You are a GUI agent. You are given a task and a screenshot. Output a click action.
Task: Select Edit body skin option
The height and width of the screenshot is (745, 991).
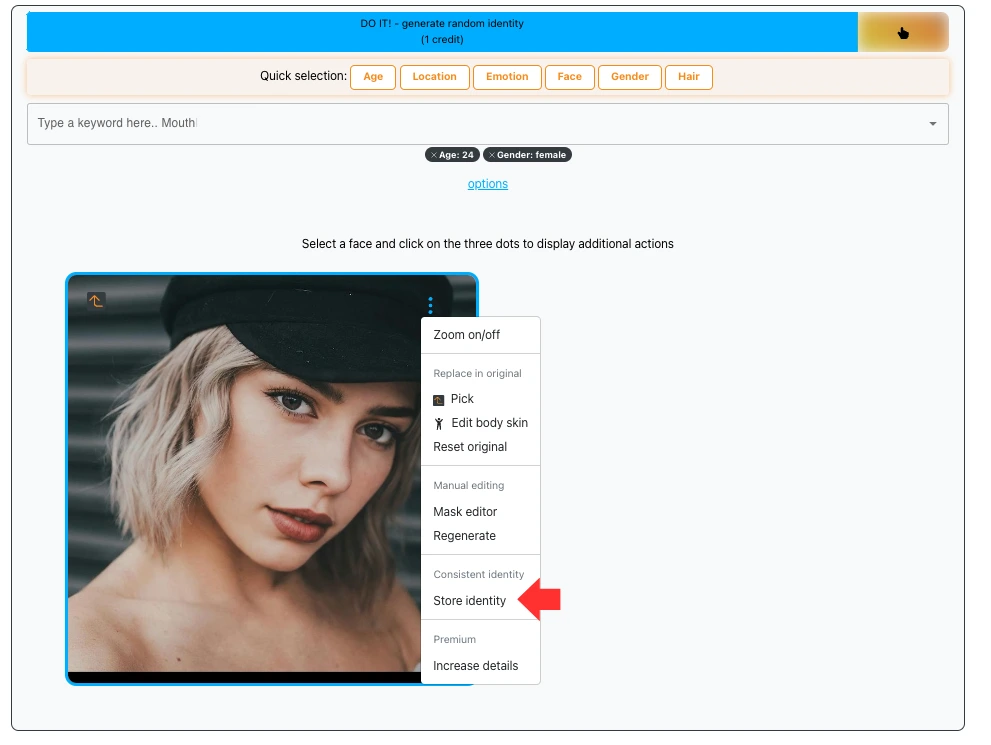488,423
